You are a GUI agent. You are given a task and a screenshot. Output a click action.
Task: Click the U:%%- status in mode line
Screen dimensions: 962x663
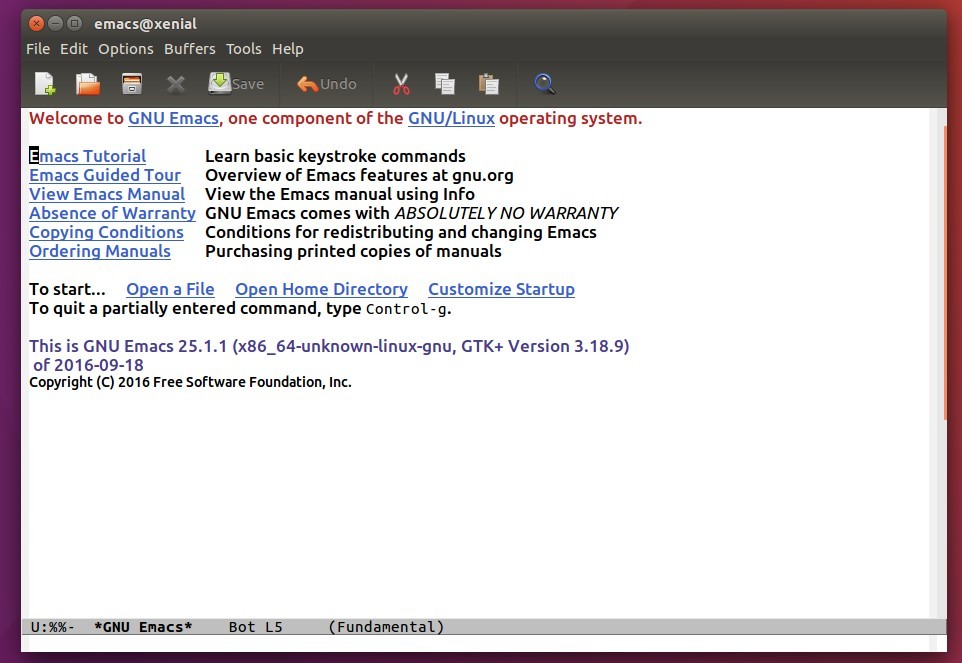click(x=53, y=627)
